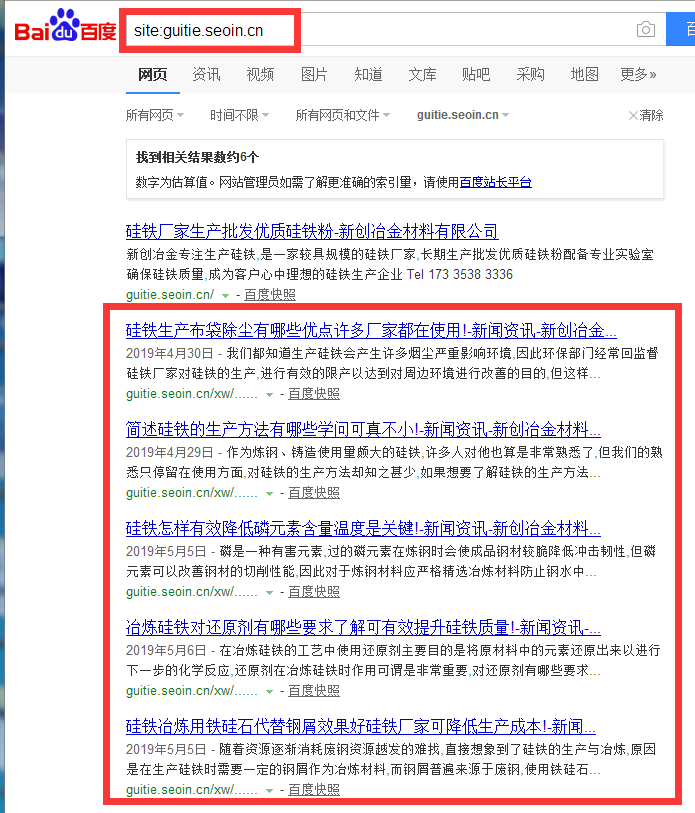
Task: Open the 地图 tab
Action: pyautogui.click(x=585, y=75)
